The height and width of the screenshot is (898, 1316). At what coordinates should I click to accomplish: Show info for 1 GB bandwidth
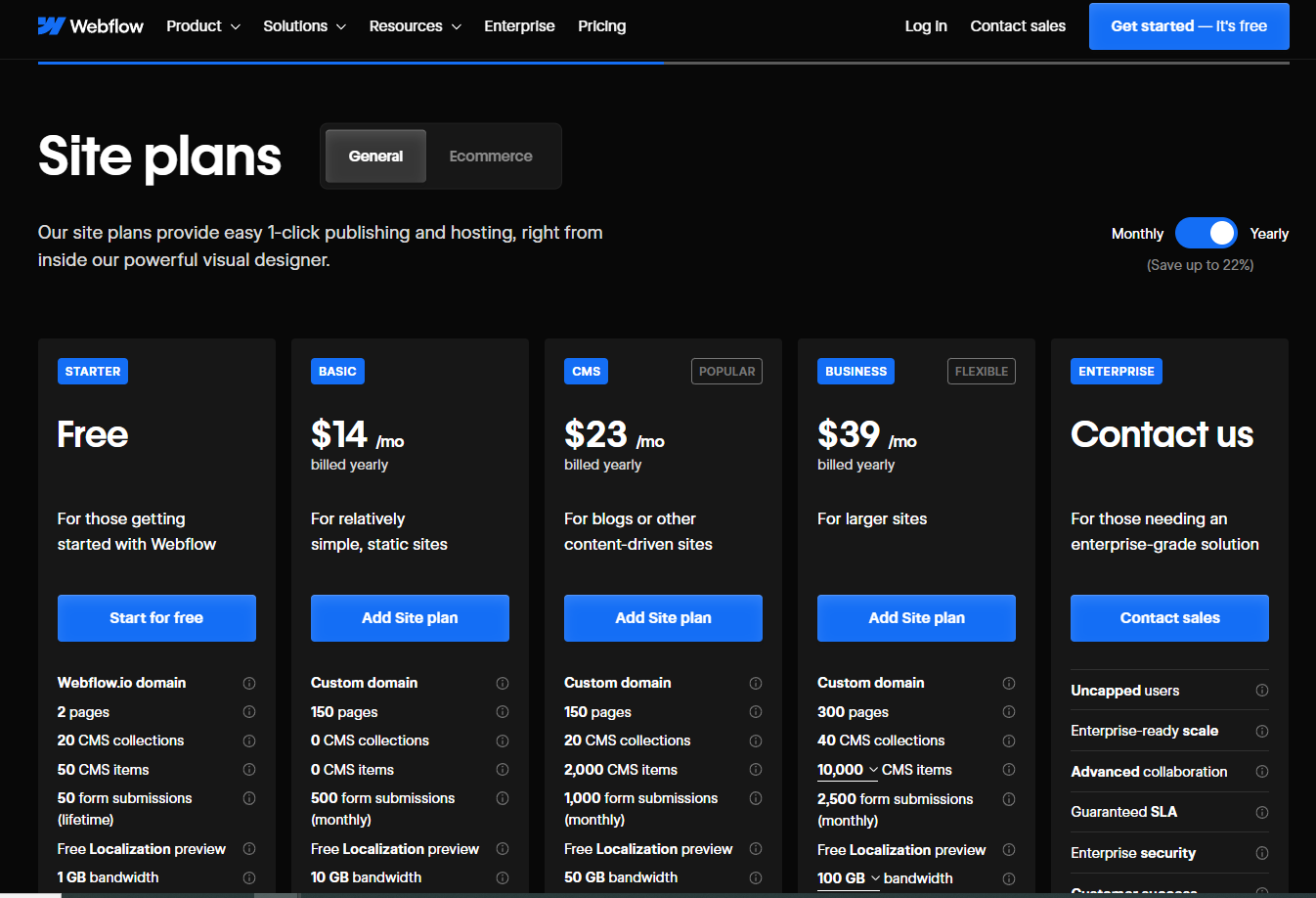point(249,877)
